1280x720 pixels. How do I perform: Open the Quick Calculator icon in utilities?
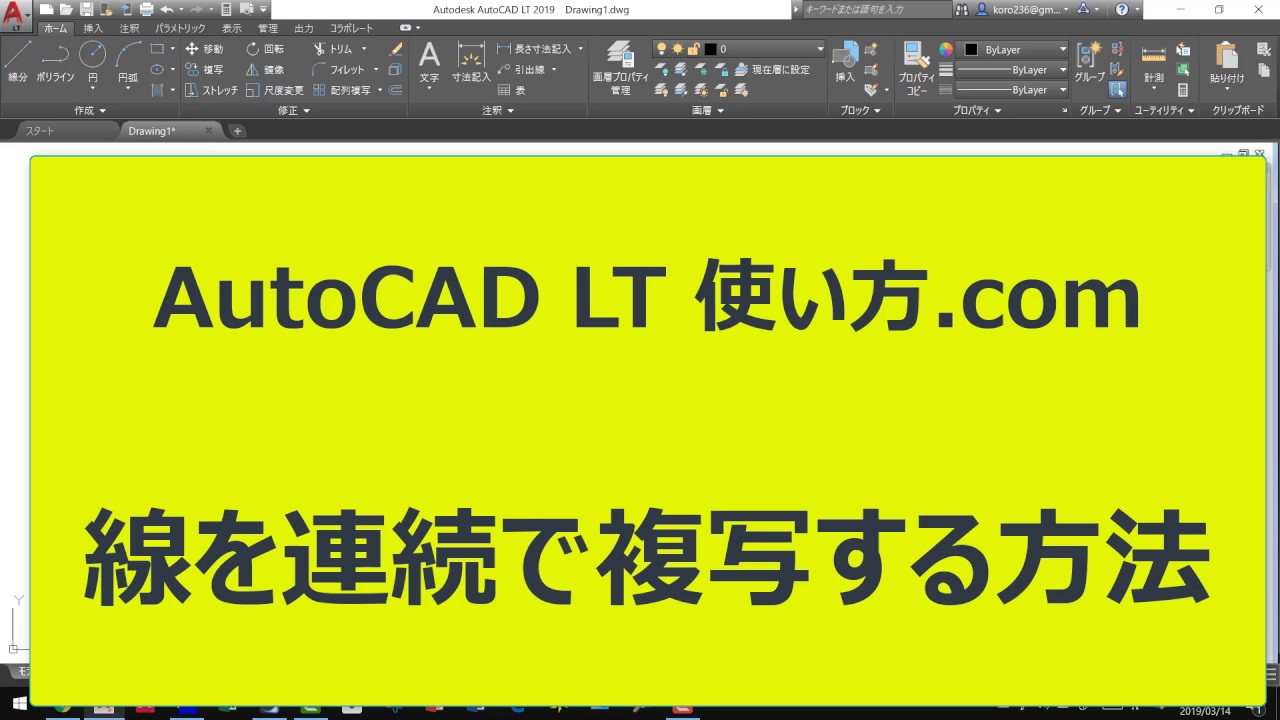[x=1183, y=90]
